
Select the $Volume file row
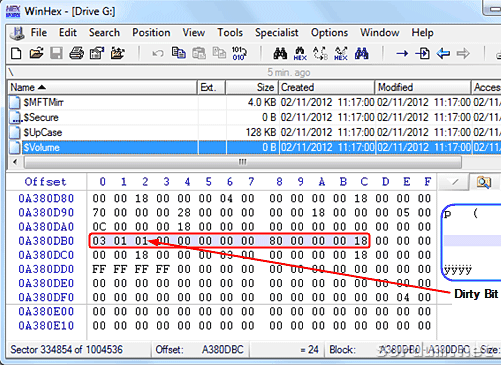pos(254,147)
